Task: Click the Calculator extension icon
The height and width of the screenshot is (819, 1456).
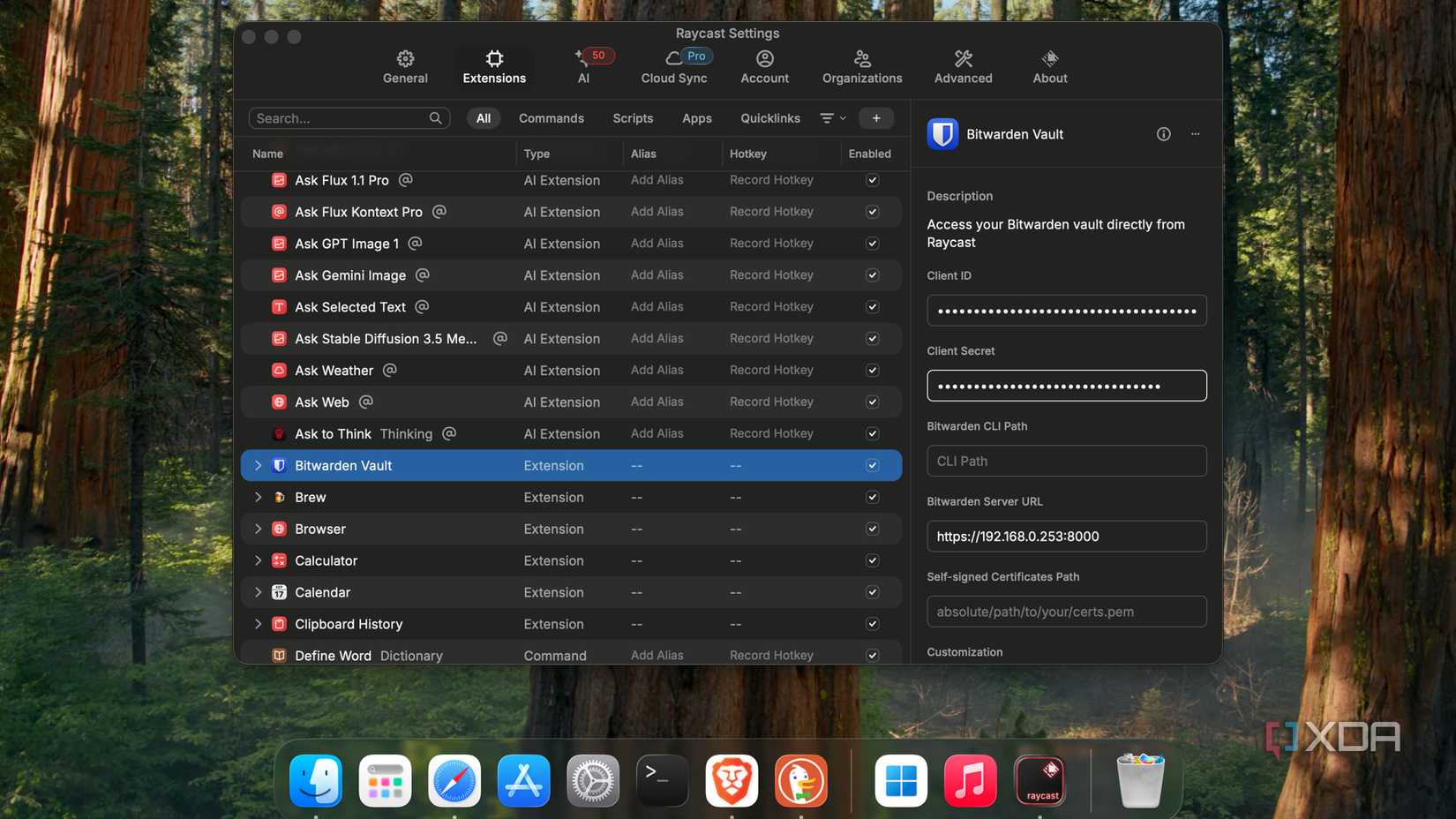Action: point(279,560)
